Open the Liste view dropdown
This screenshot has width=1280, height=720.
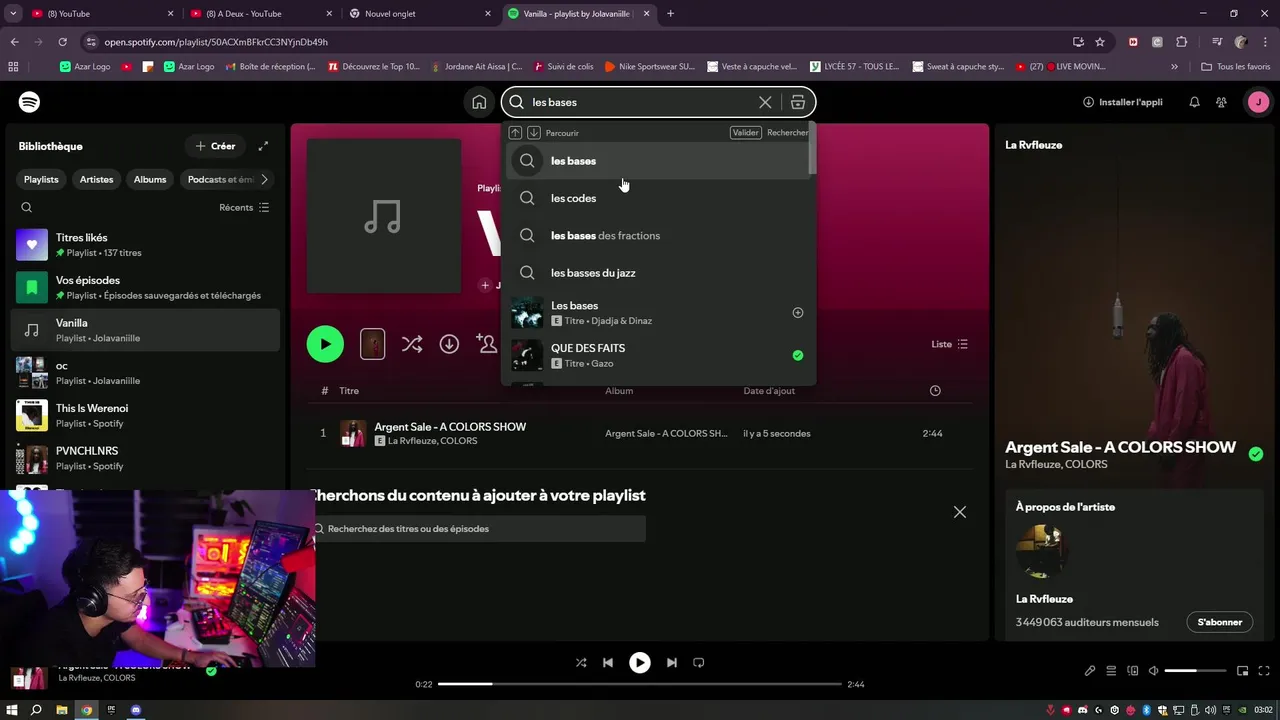coord(950,344)
